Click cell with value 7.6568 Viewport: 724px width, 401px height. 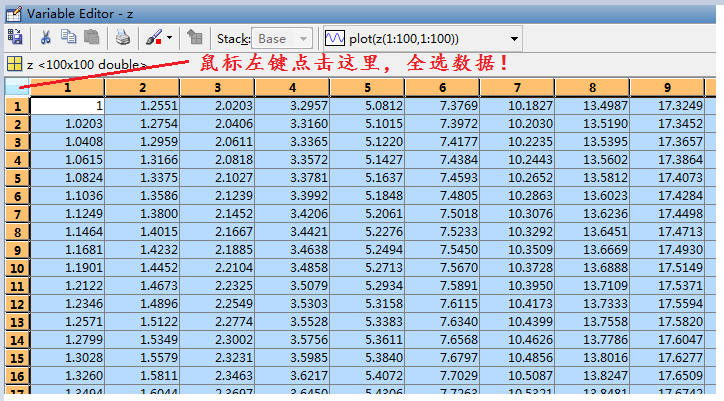[442, 340]
